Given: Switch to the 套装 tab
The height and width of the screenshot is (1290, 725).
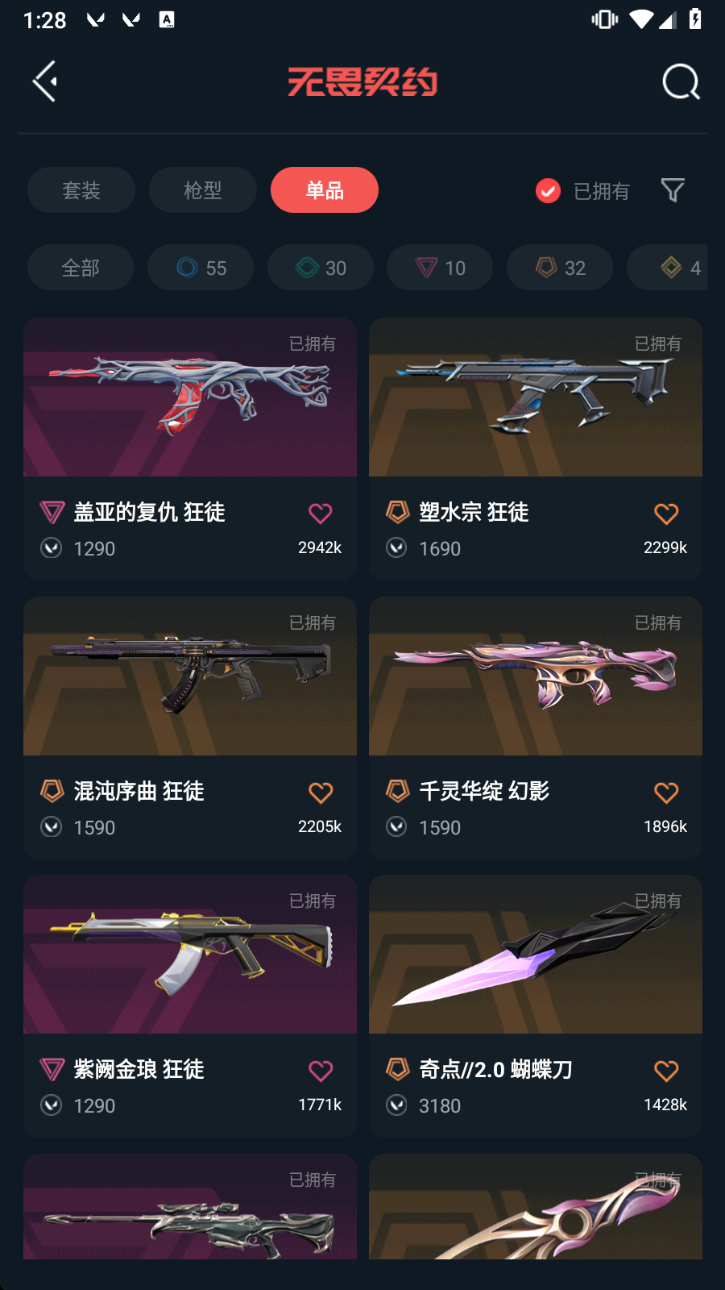Looking at the screenshot, I should coord(81,190).
